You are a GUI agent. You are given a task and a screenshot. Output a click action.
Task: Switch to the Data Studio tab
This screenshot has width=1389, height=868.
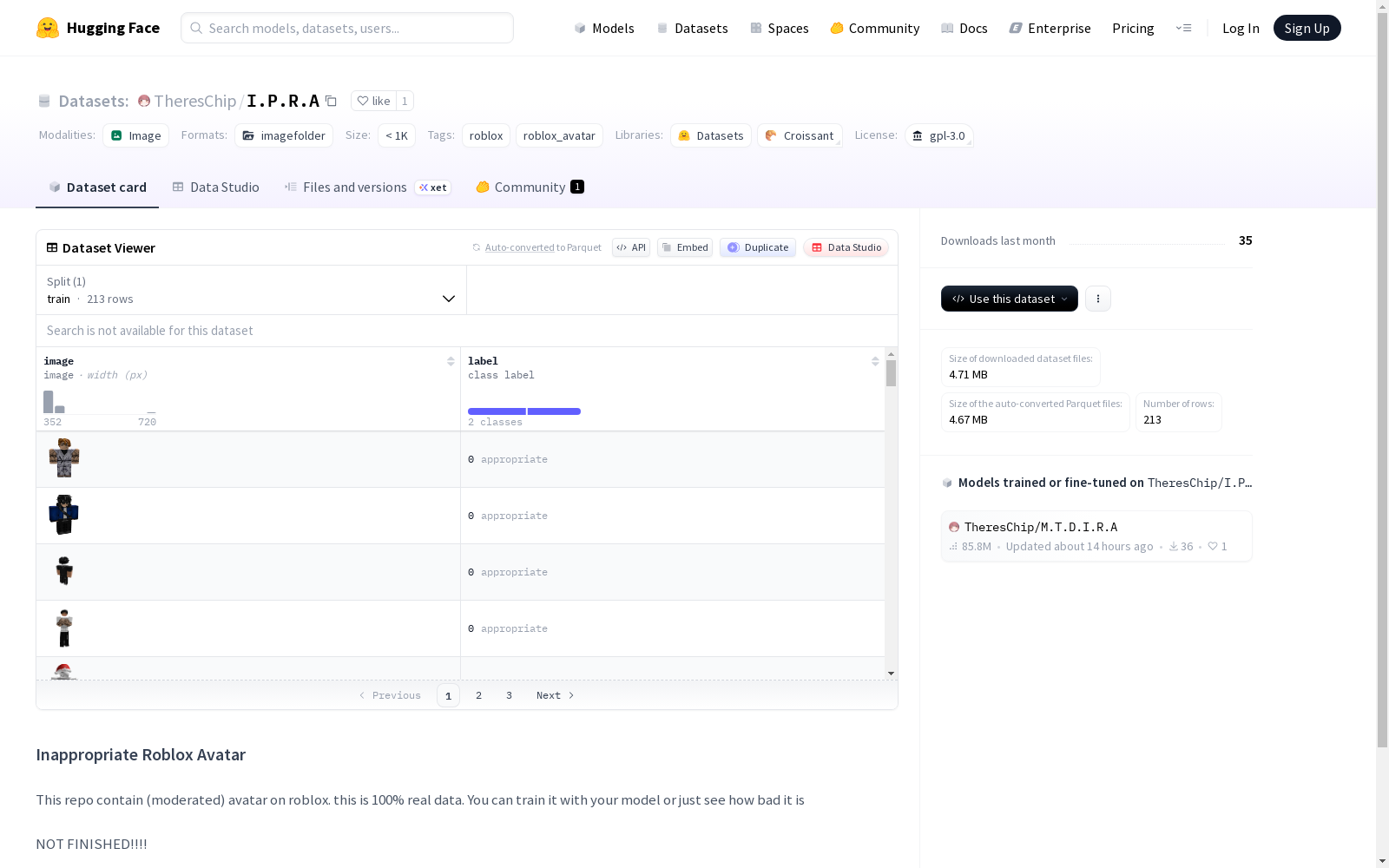tap(216, 187)
